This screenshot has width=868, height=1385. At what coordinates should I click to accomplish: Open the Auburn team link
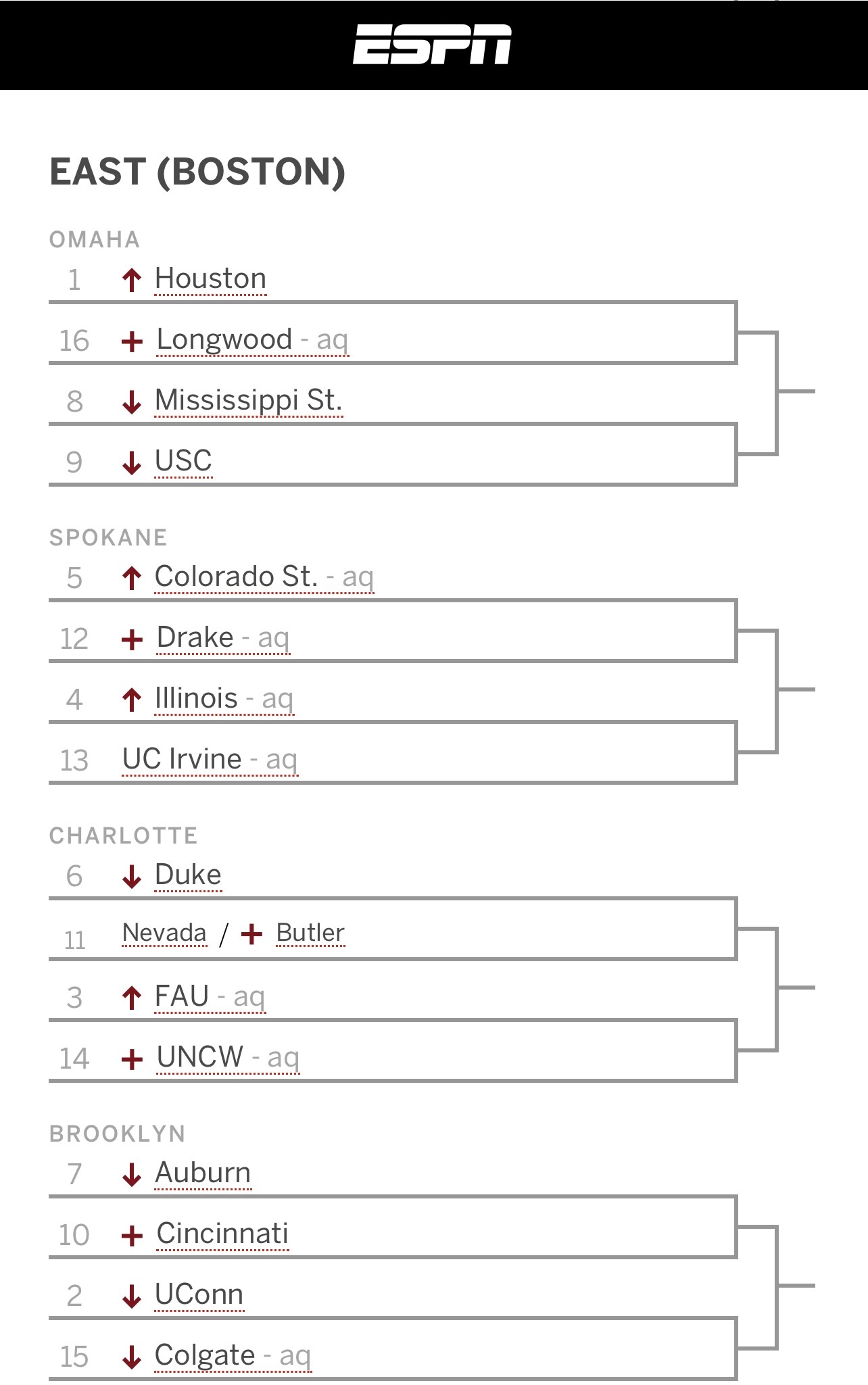[x=203, y=1173]
